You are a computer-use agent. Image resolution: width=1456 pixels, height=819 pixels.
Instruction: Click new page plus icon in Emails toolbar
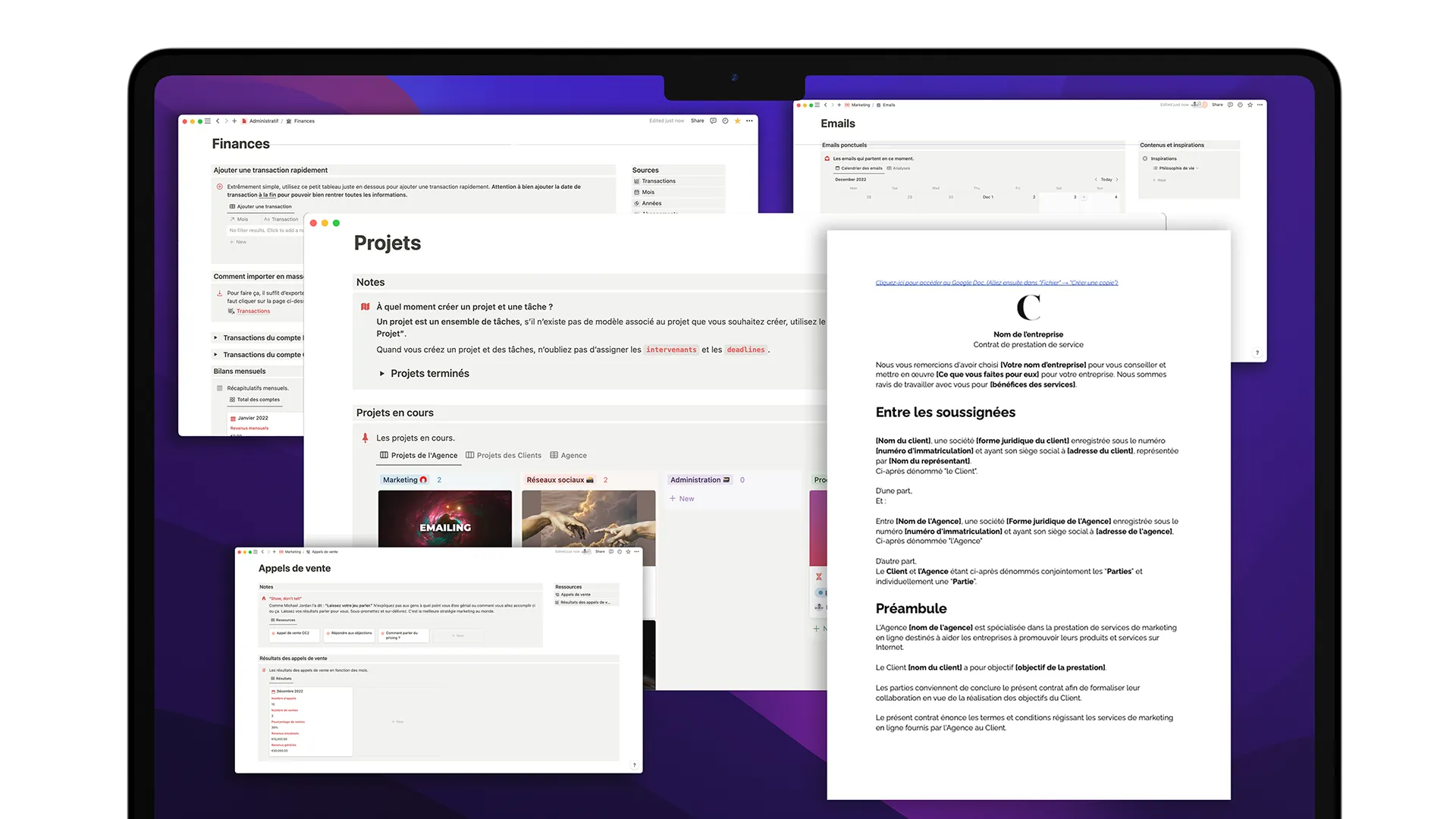tap(839, 105)
